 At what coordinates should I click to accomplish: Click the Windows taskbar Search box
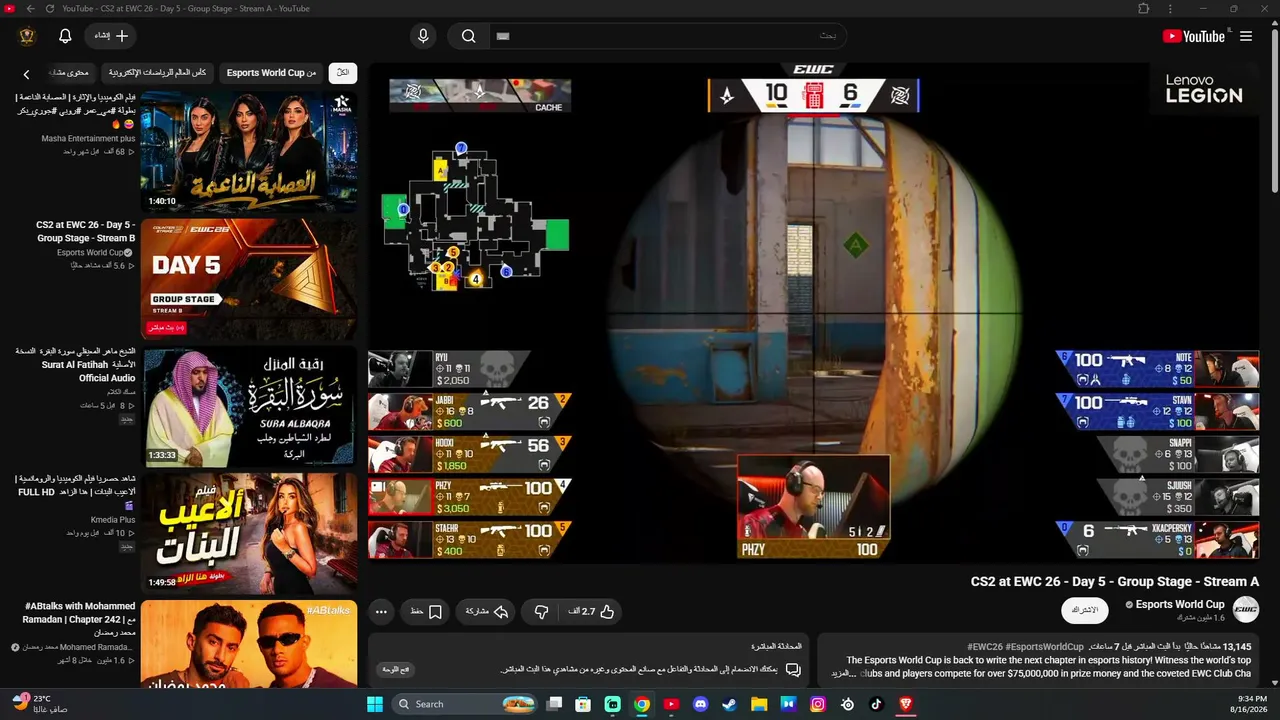(x=466, y=704)
